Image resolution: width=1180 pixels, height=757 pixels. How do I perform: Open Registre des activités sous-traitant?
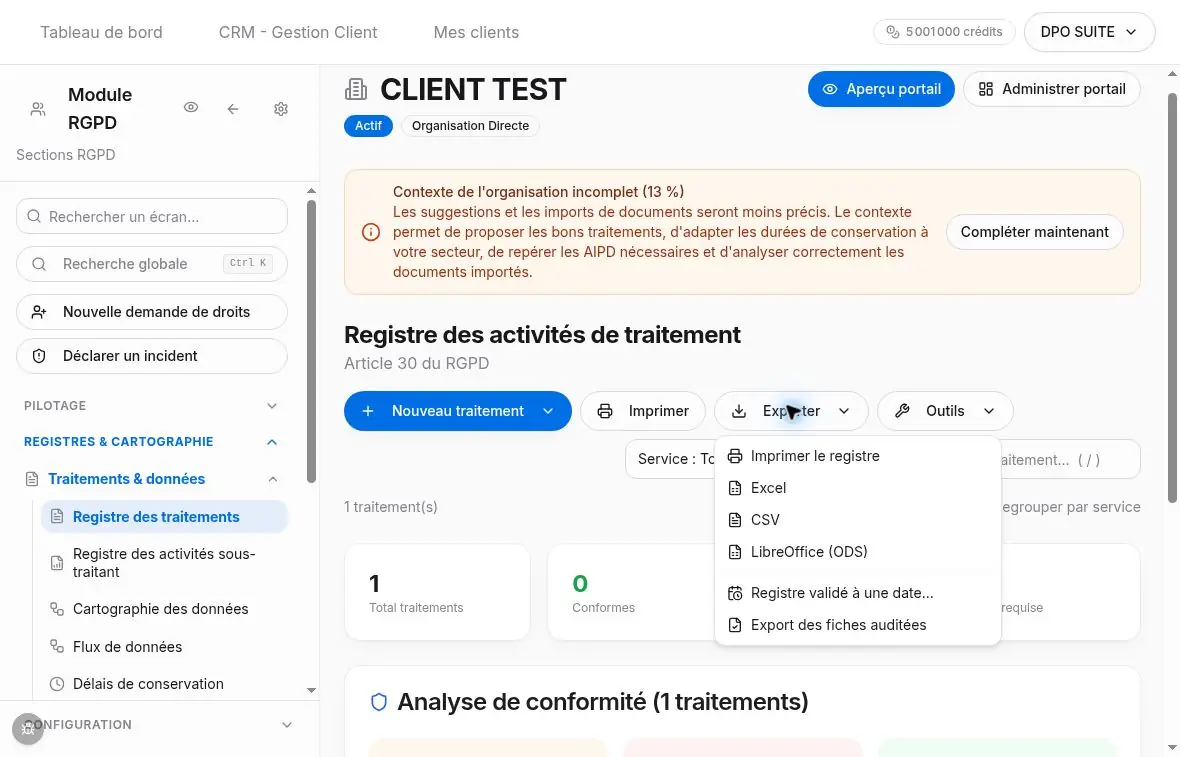coord(164,563)
